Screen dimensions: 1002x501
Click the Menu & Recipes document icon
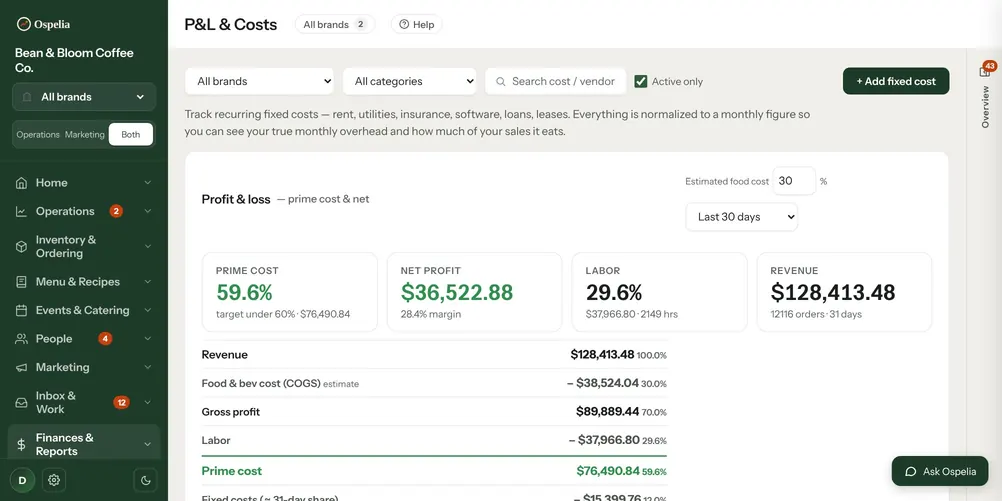click(21, 282)
